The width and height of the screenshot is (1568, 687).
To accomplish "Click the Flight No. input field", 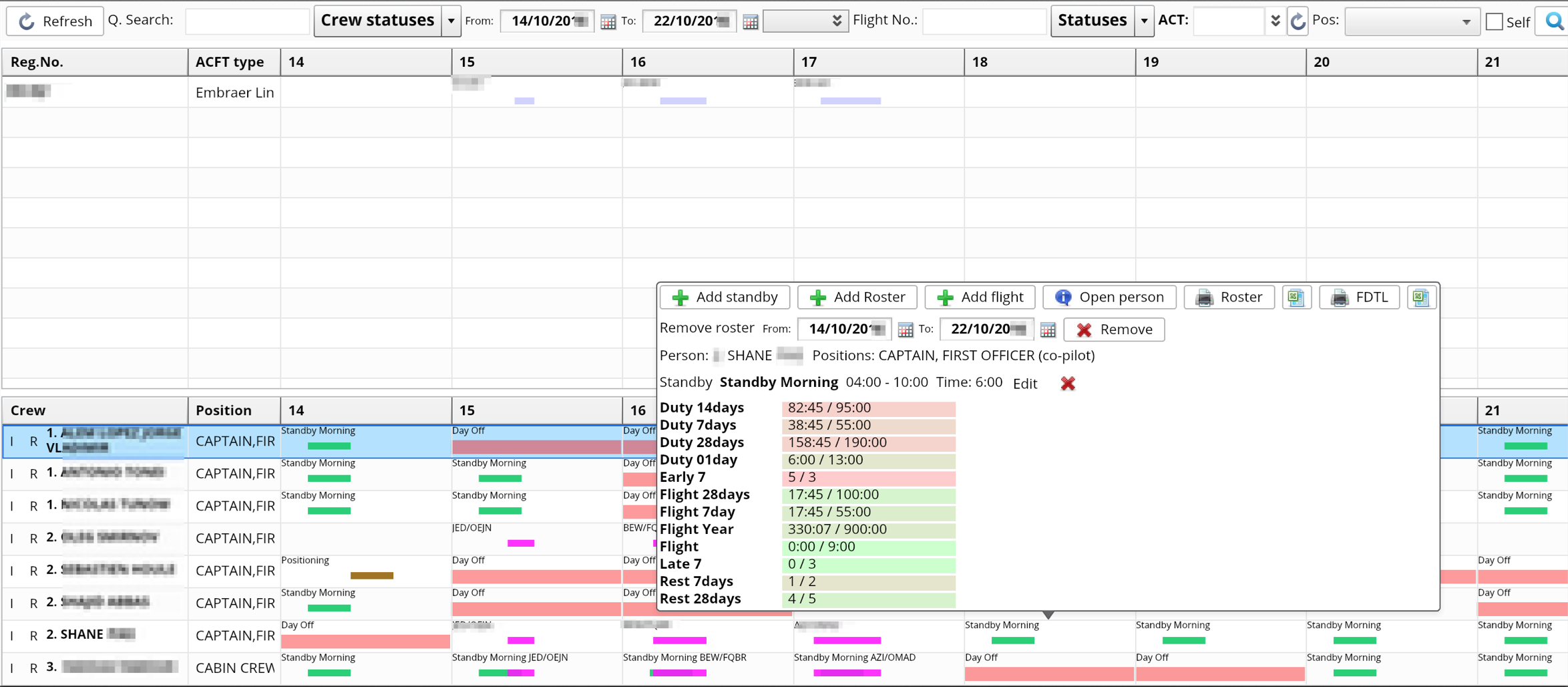I will (984, 21).
